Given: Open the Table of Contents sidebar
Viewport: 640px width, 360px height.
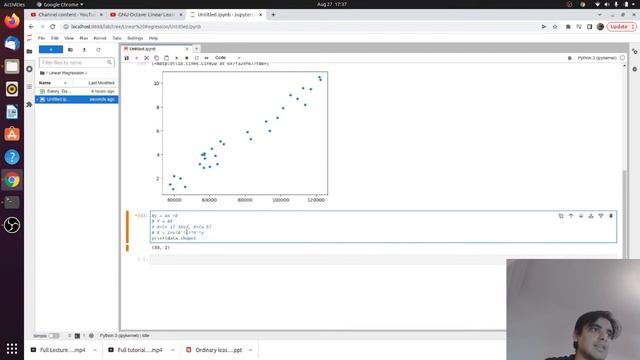Looking at the screenshot, I should pos(29,87).
